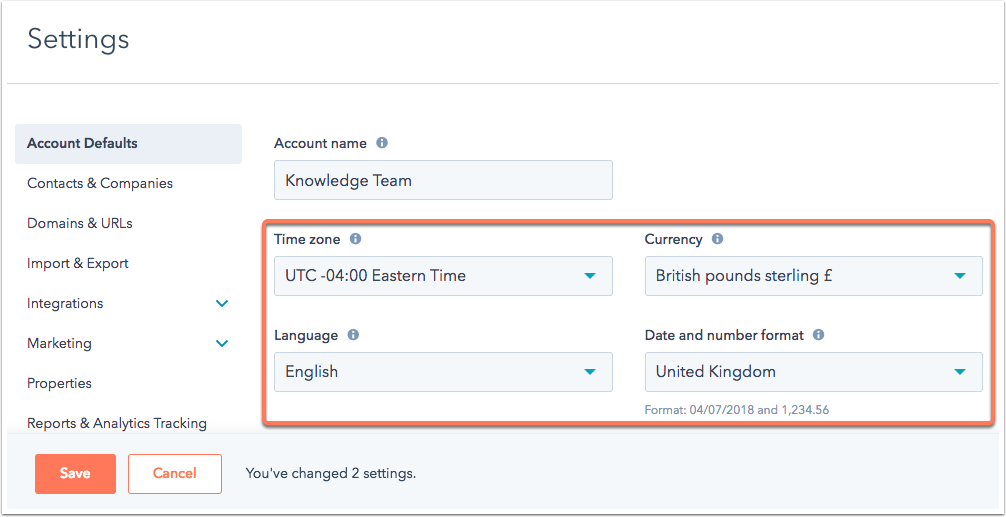Save the changed settings

tap(75, 474)
